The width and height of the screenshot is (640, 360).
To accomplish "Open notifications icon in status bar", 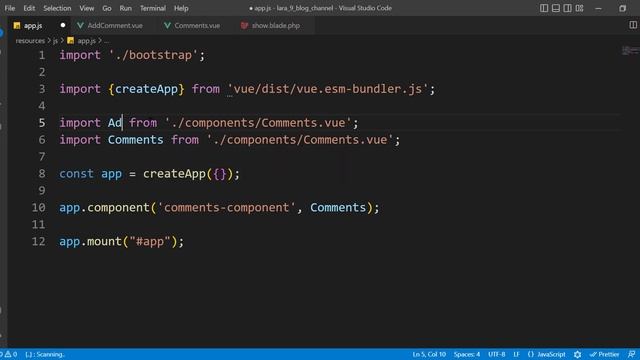I will 631,354.
